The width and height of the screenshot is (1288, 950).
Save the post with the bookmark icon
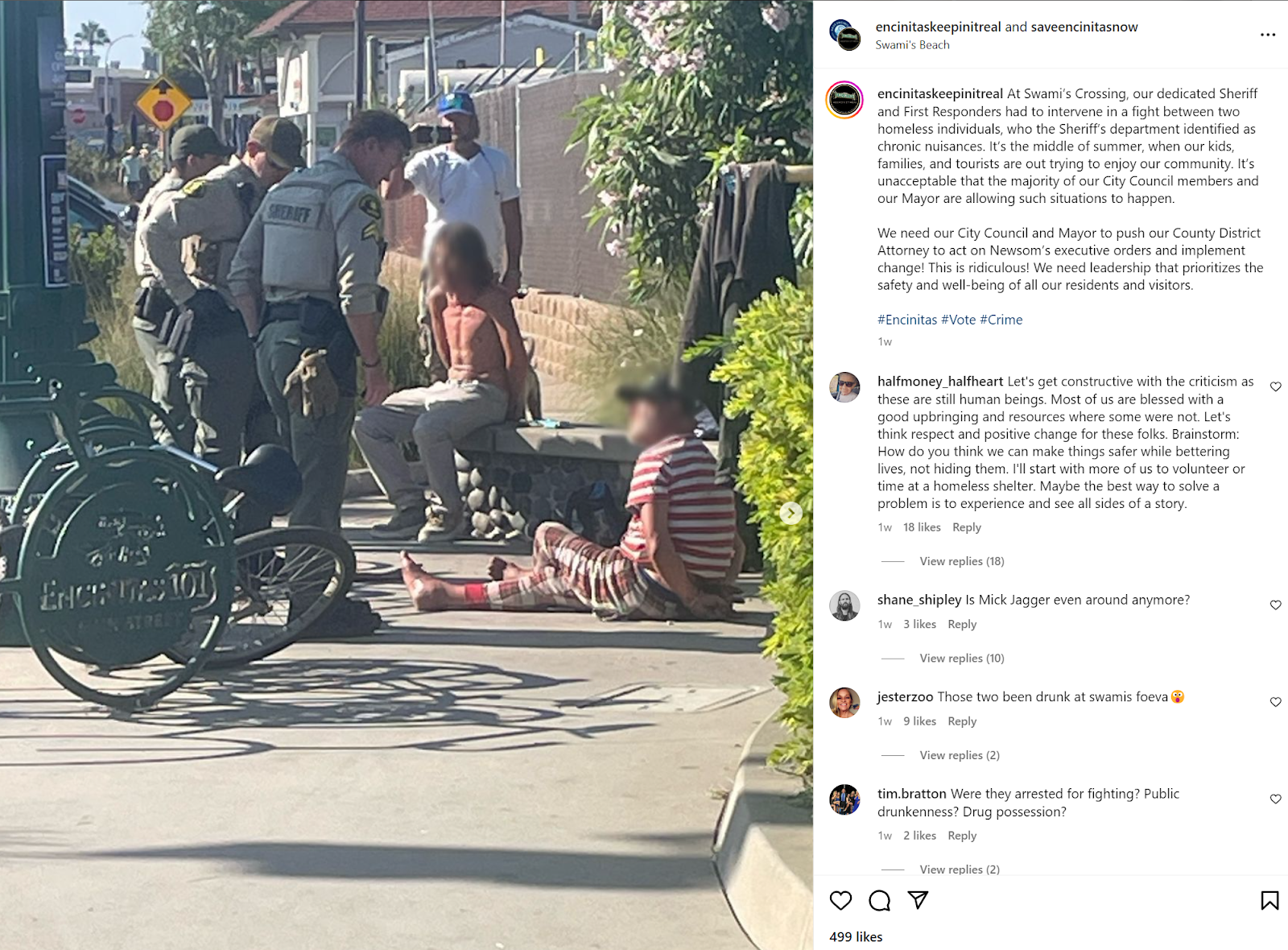pyautogui.click(x=1269, y=900)
